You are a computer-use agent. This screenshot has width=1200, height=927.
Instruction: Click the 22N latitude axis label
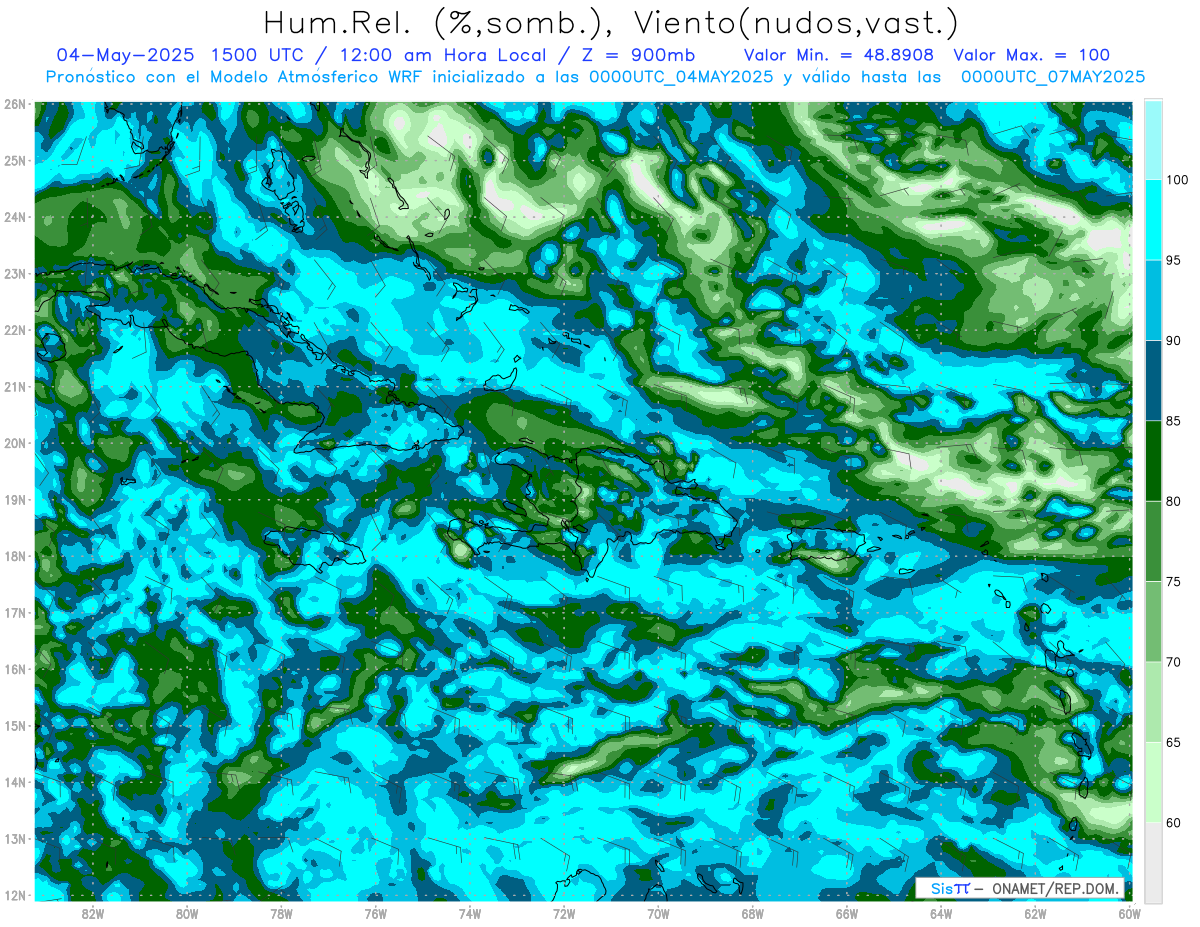(14, 330)
